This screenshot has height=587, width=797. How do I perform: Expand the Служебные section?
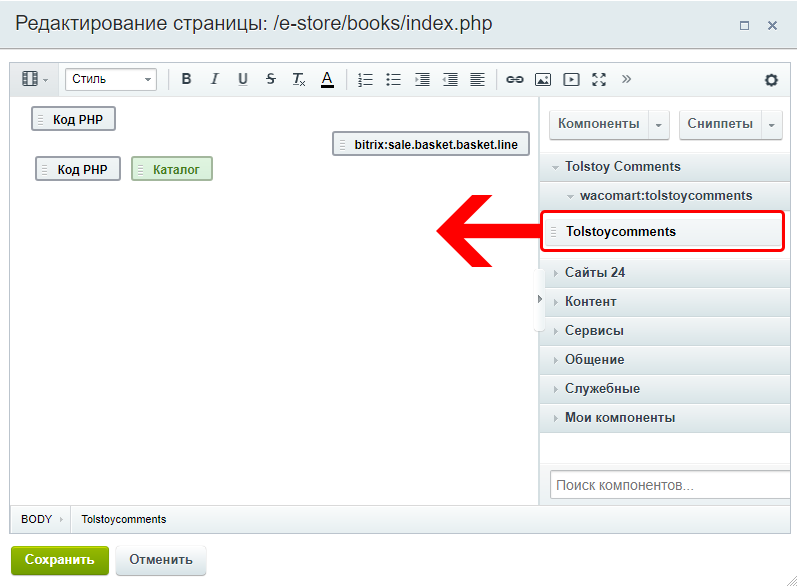664,389
